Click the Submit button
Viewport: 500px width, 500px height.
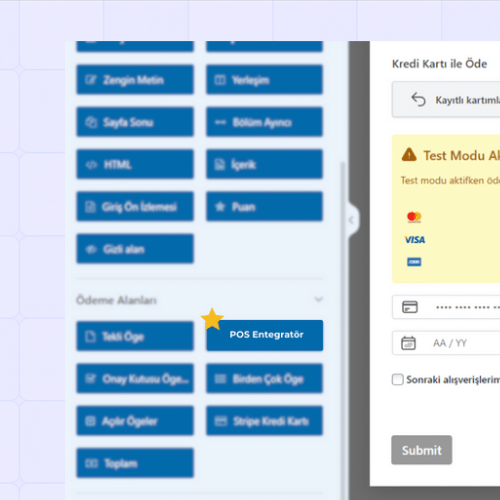click(x=422, y=450)
